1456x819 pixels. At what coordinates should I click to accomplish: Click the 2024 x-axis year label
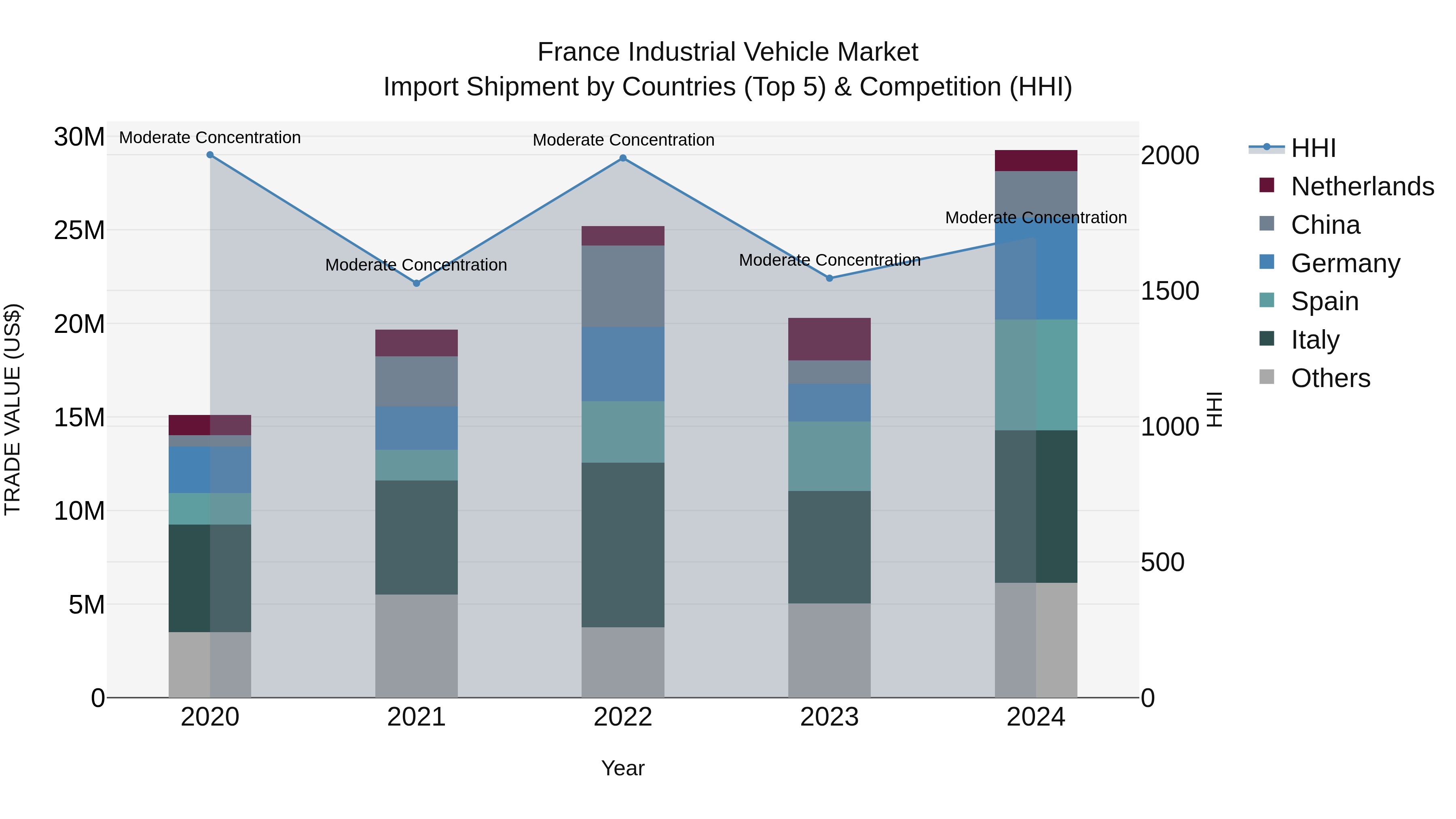coord(1036,717)
